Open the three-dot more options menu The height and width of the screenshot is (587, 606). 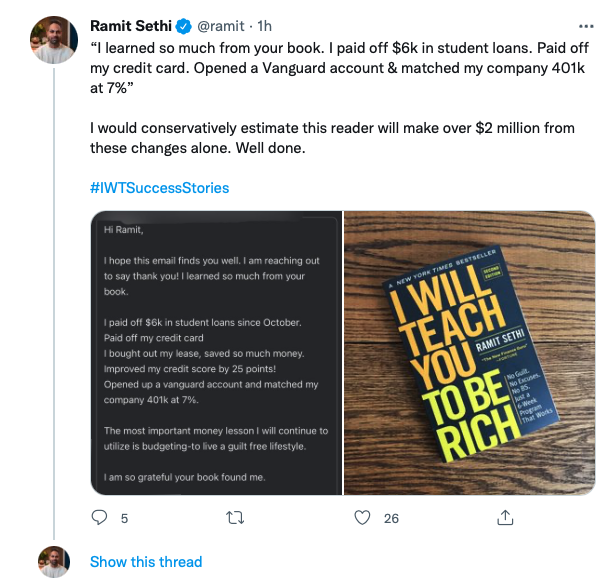(x=585, y=25)
